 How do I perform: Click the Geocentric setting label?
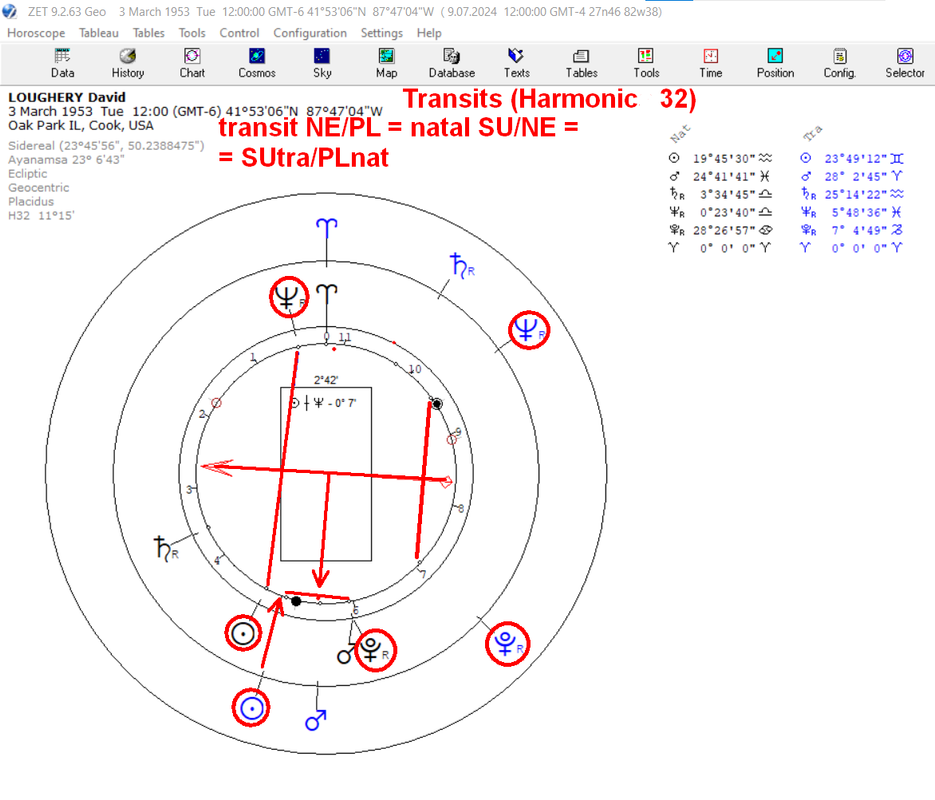coord(39,187)
